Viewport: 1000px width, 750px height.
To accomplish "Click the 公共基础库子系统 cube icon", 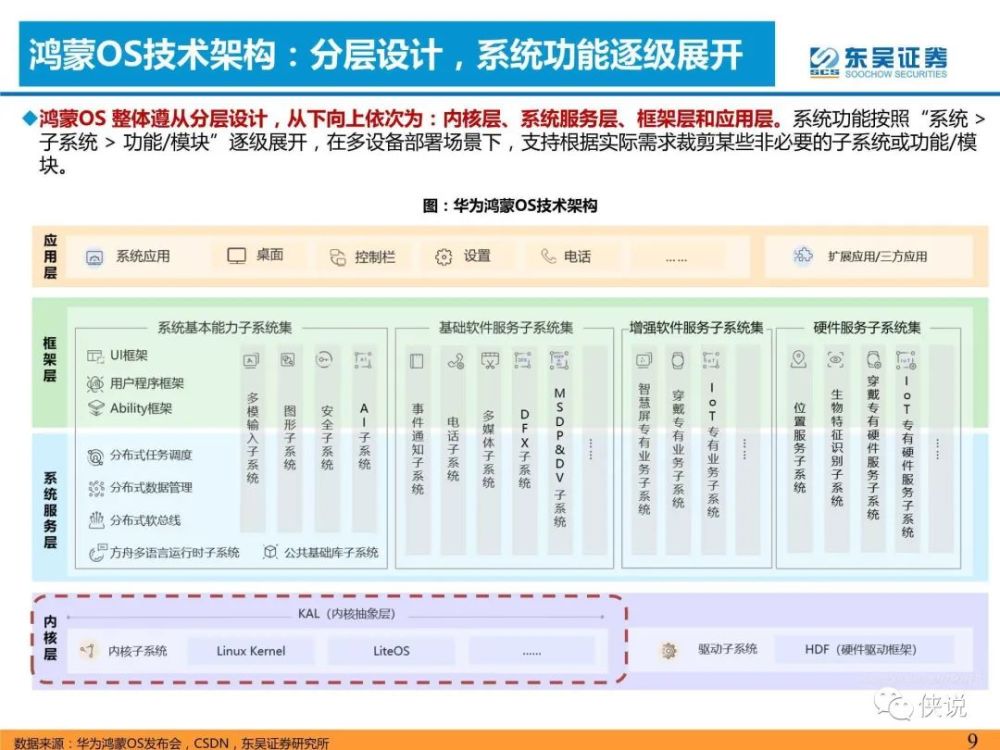I will 270,552.
